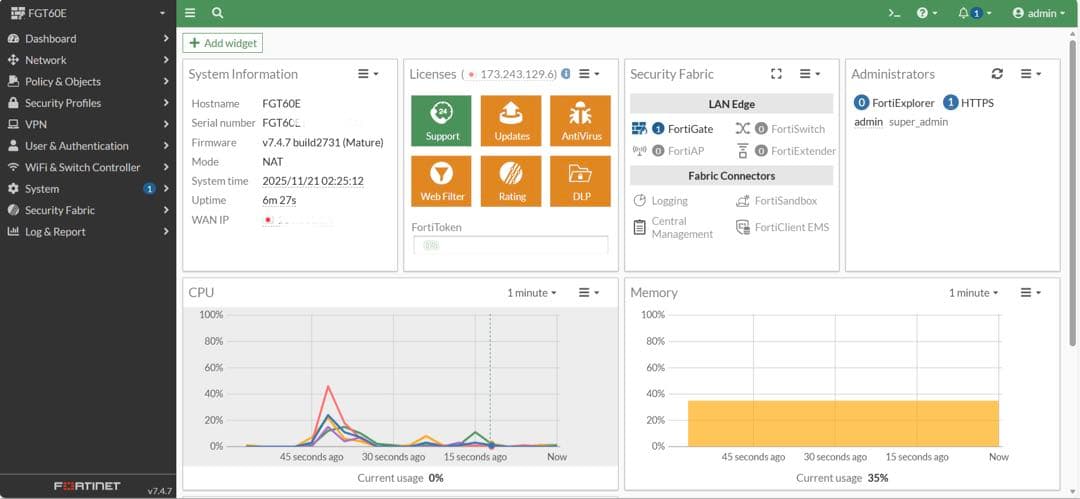This screenshot has width=1080, height=499.
Task: Click the Add widget button
Action: (x=222, y=43)
